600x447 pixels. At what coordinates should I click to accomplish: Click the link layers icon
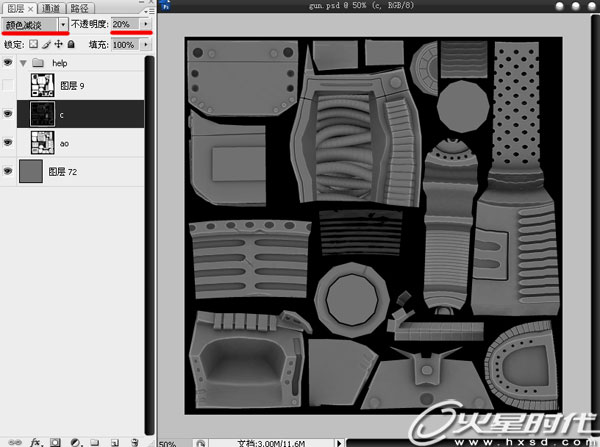(x=15, y=442)
